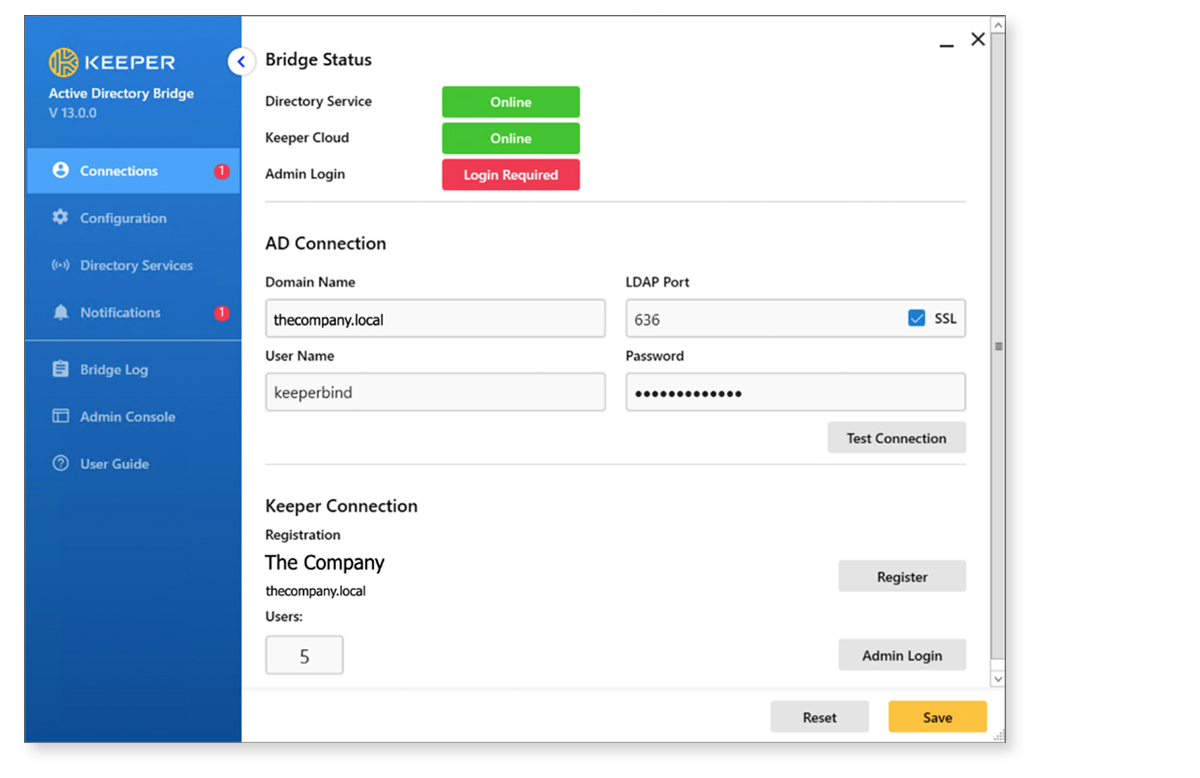Click the yellow Save button

937,717
